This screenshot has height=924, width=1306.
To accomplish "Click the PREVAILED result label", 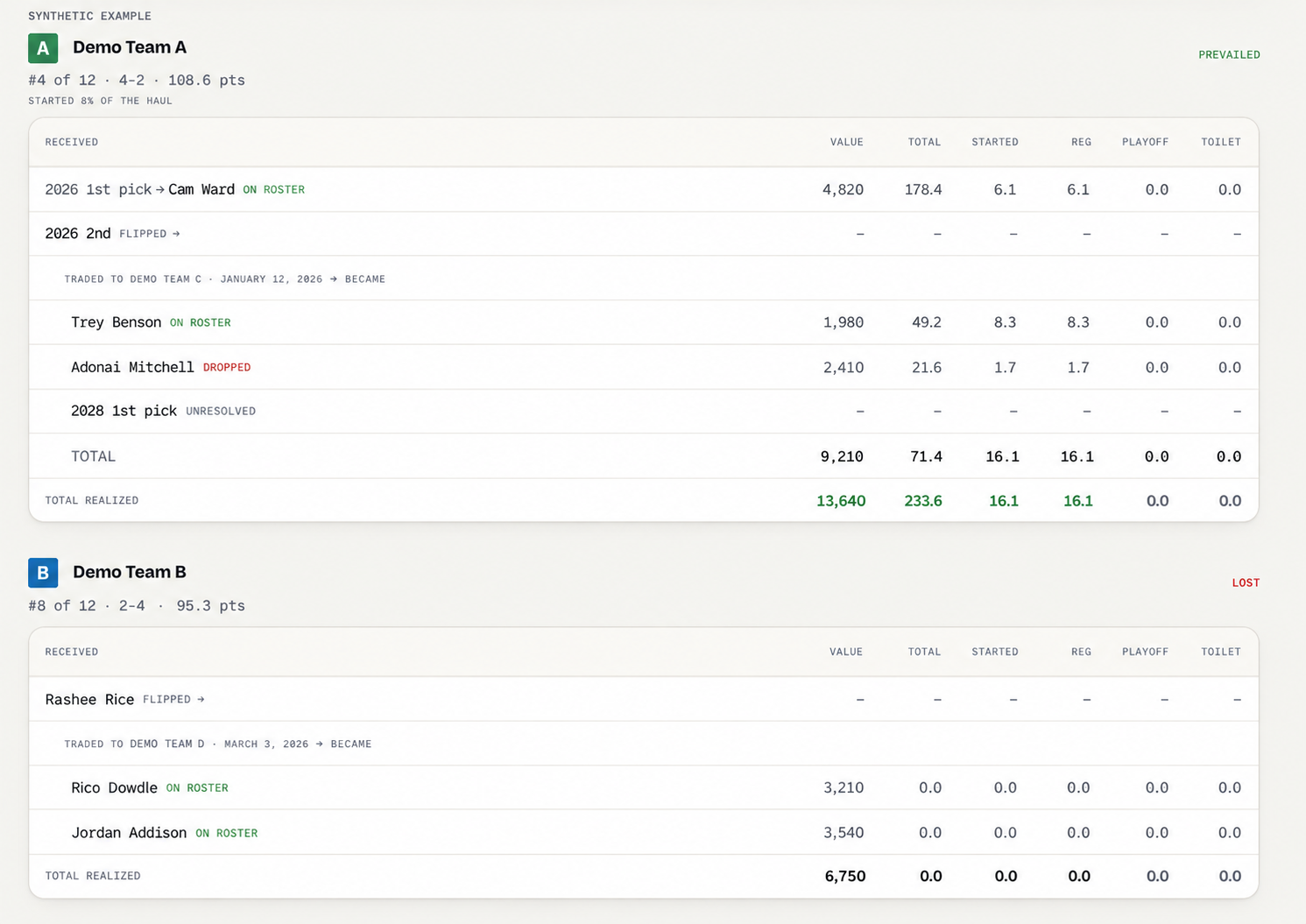I will click(x=1229, y=54).
